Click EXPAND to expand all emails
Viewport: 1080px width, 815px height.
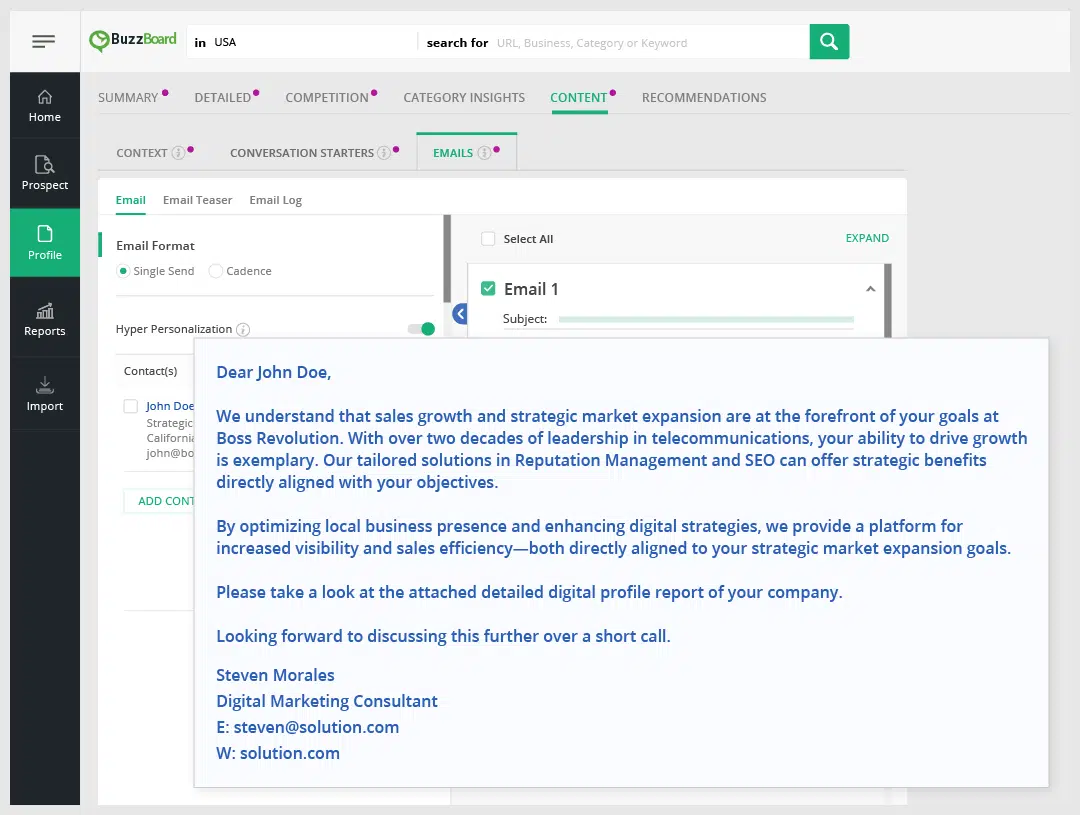(867, 238)
